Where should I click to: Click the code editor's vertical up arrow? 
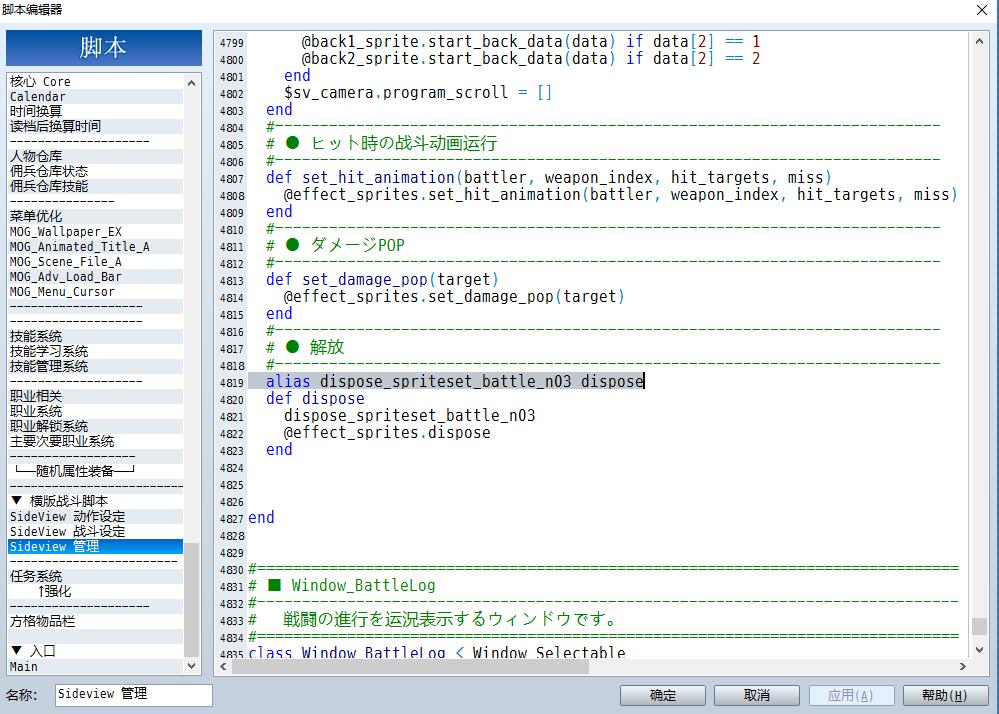(979, 41)
